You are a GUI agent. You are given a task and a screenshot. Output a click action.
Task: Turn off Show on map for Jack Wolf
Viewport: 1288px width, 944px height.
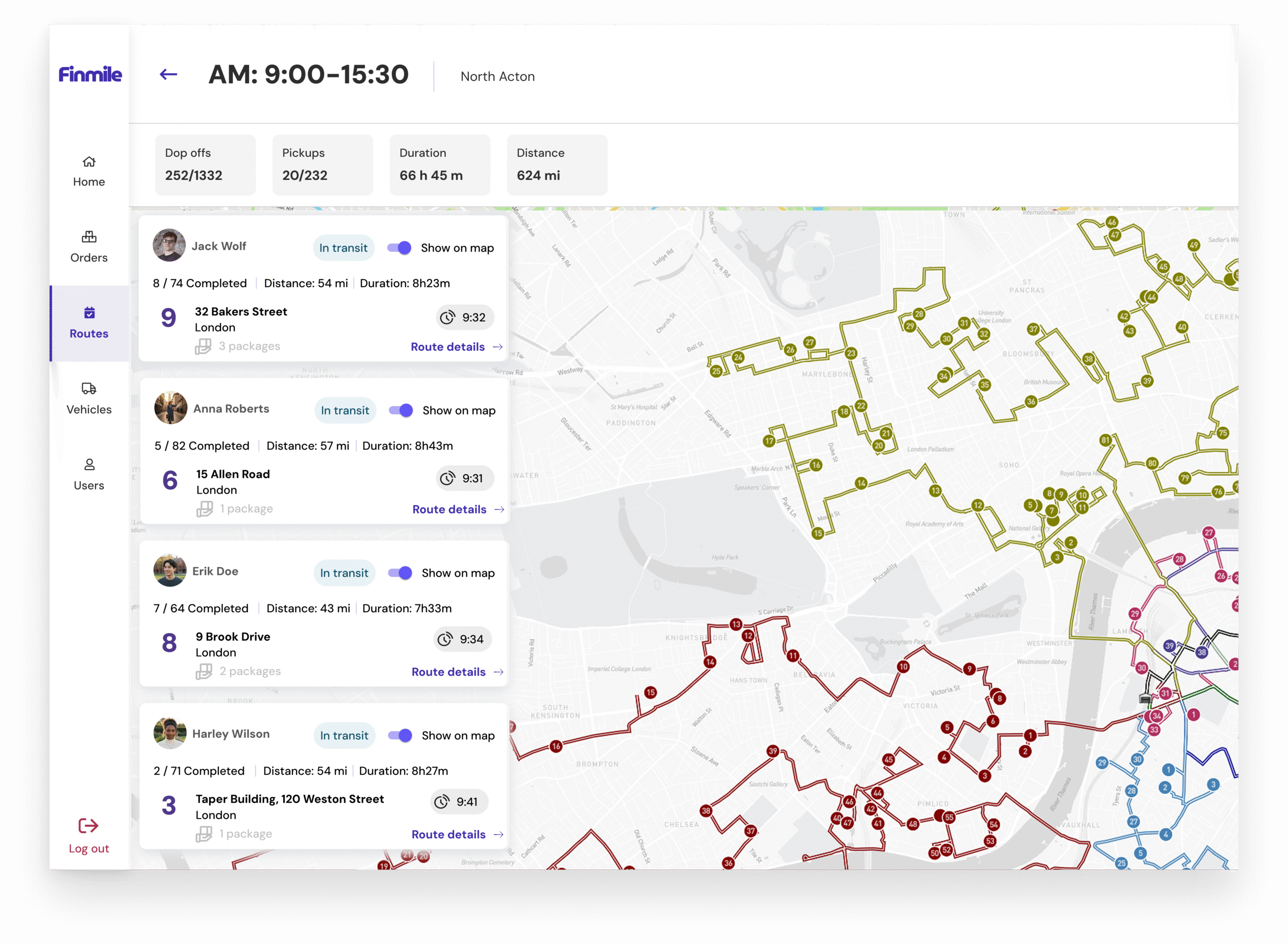coord(399,248)
